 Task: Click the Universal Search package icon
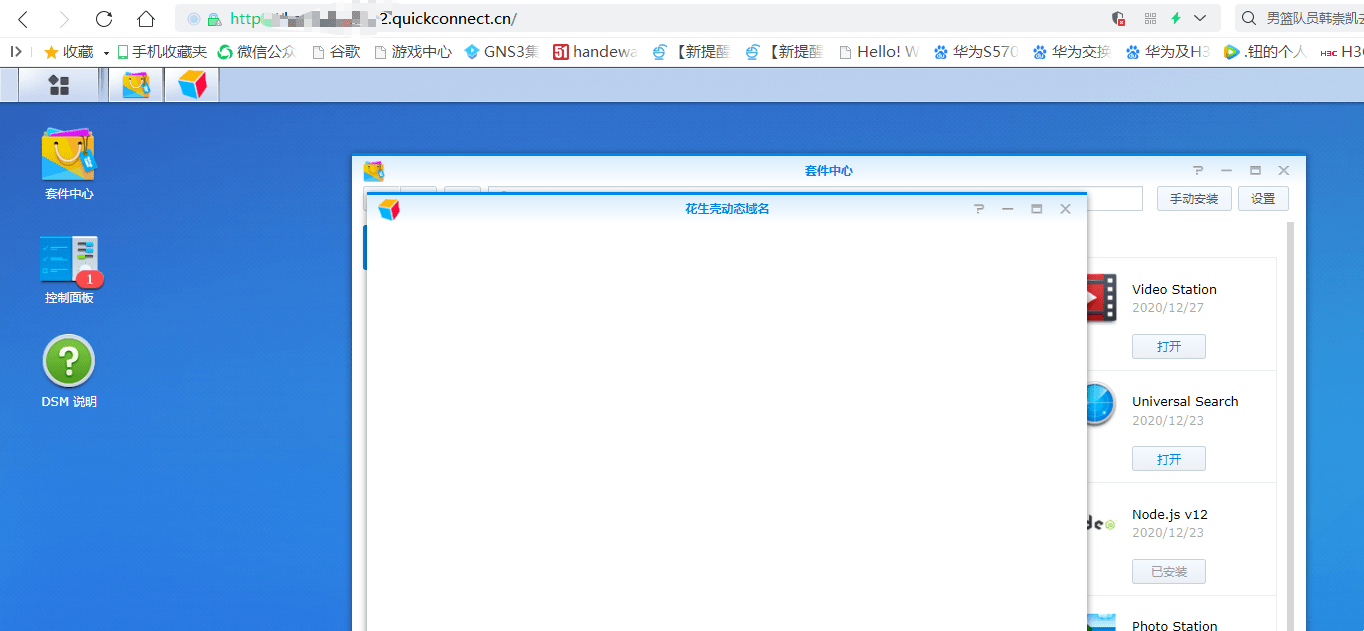[x=1101, y=404]
